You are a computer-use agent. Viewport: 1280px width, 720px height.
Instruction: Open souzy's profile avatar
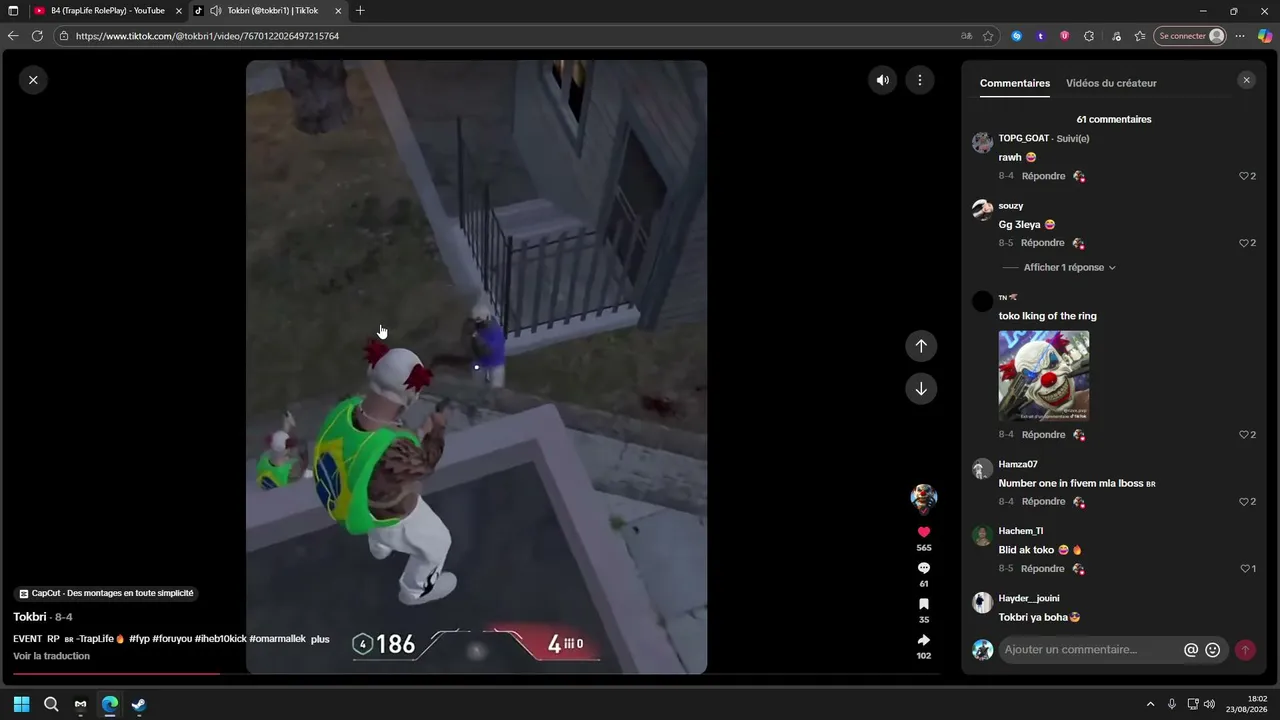pyautogui.click(x=982, y=209)
